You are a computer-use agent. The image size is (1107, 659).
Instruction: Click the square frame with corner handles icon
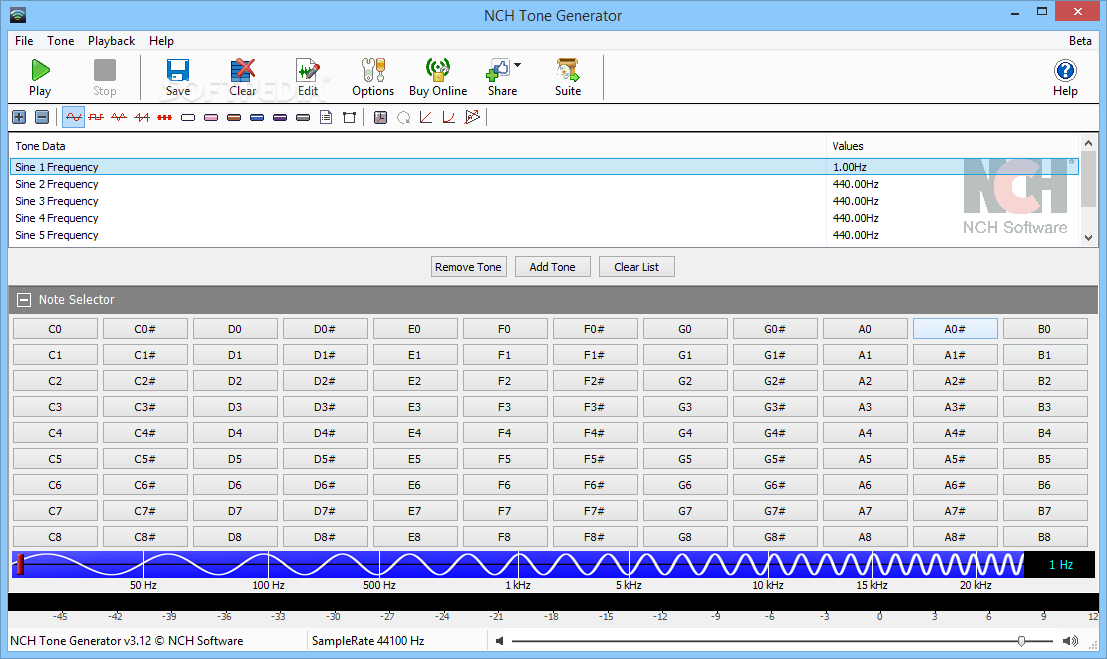349,117
